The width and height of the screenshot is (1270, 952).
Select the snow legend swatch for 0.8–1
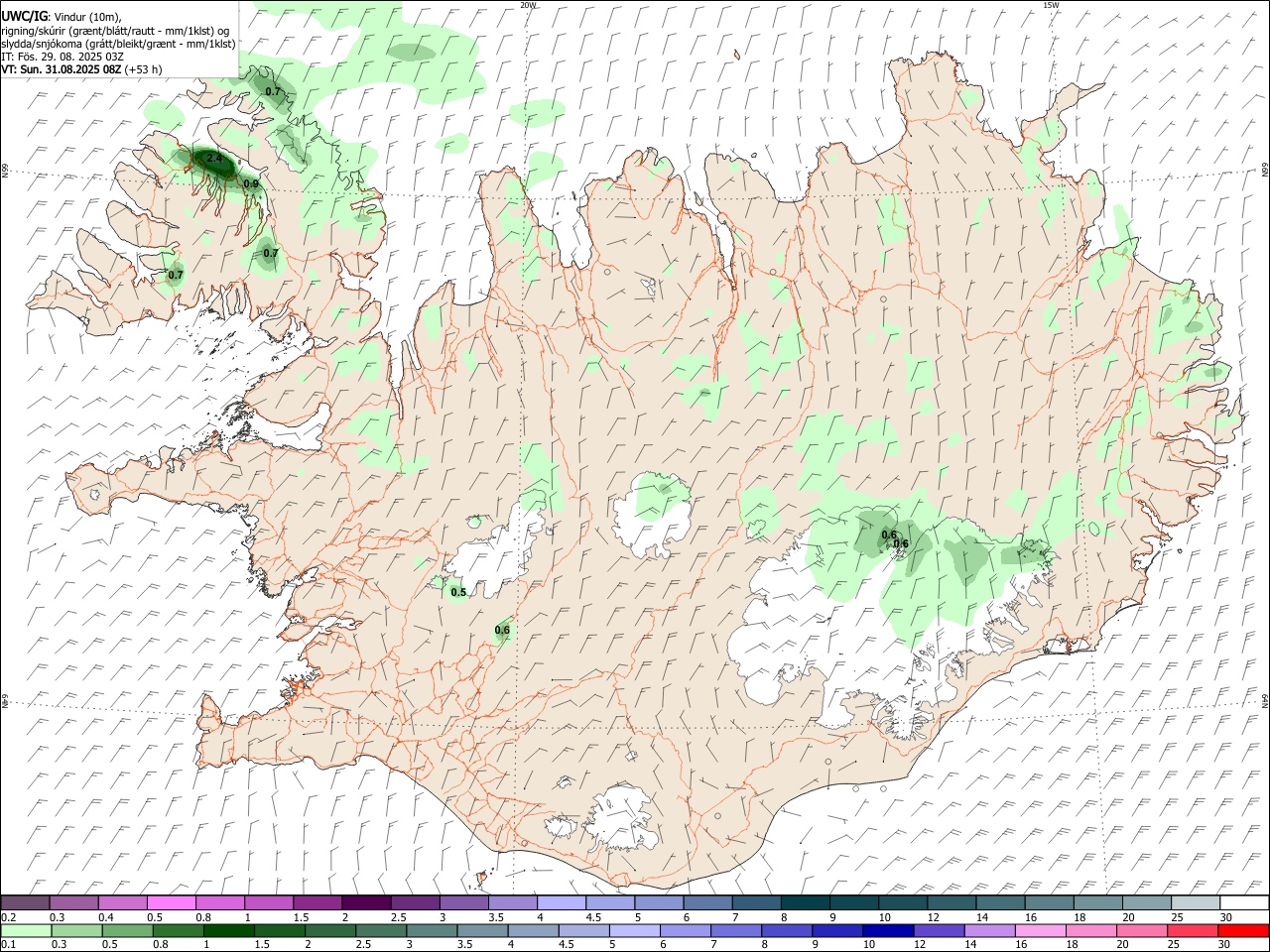point(219,902)
